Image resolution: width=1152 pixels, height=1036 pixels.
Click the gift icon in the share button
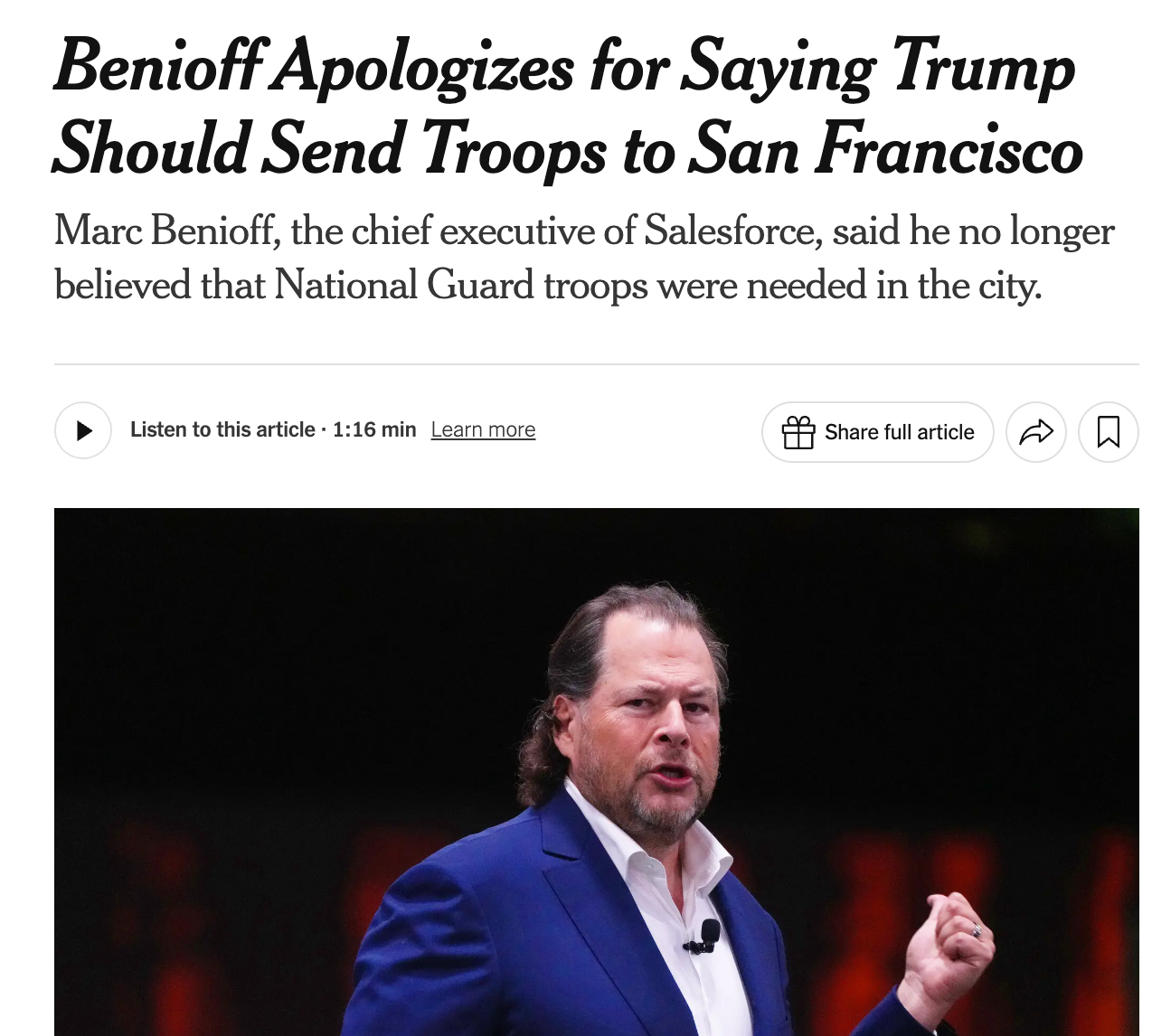click(798, 432)
